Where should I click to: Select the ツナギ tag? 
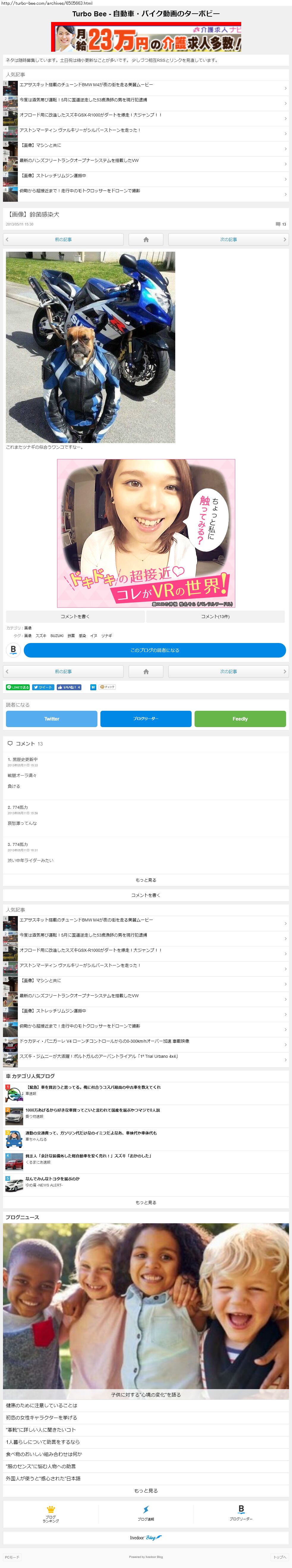[x=106, y=636]
